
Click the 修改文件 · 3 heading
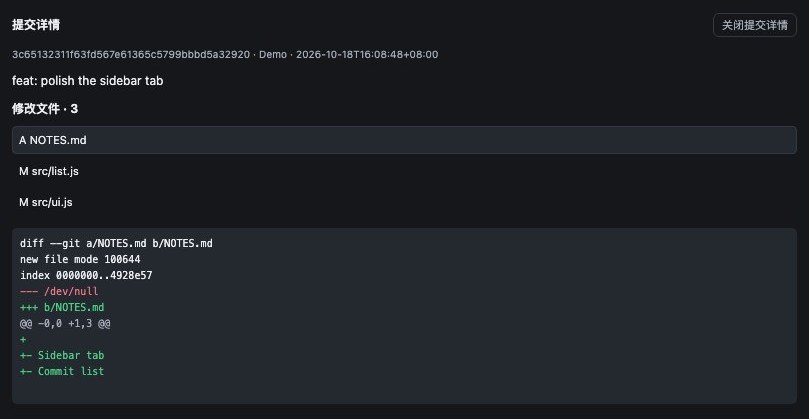[x=45, y=109]
